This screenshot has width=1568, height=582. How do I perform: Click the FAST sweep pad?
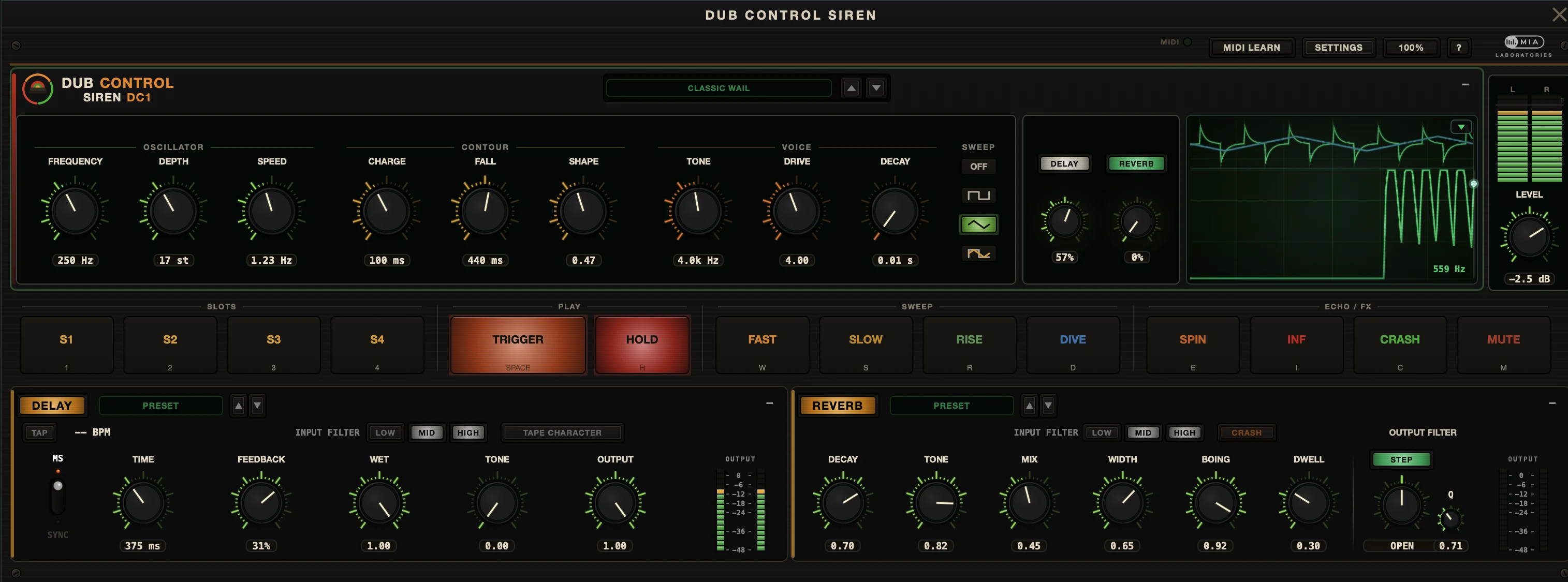(762, 345)
